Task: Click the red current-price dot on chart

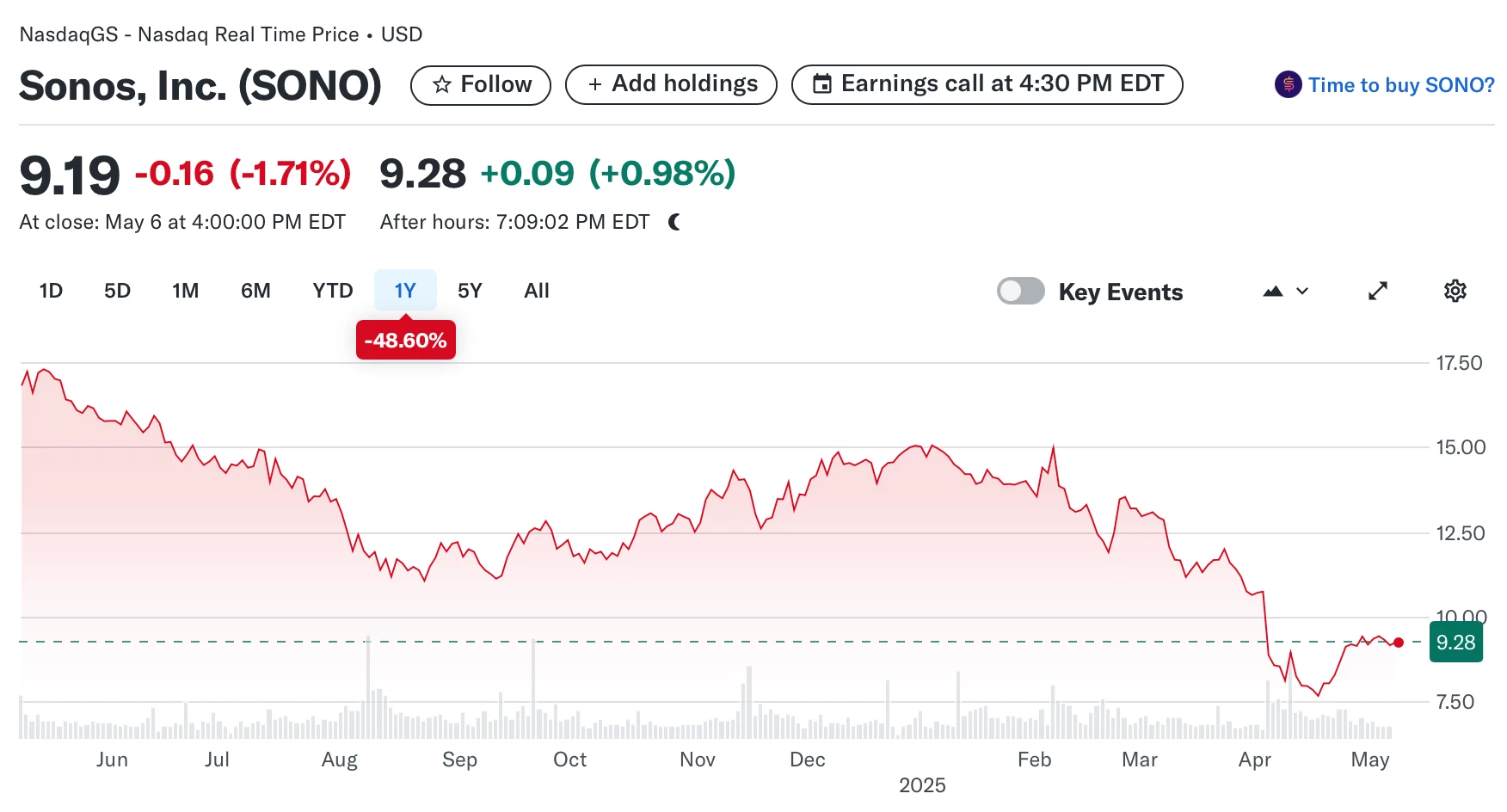Action: [x=1399, y=643]
